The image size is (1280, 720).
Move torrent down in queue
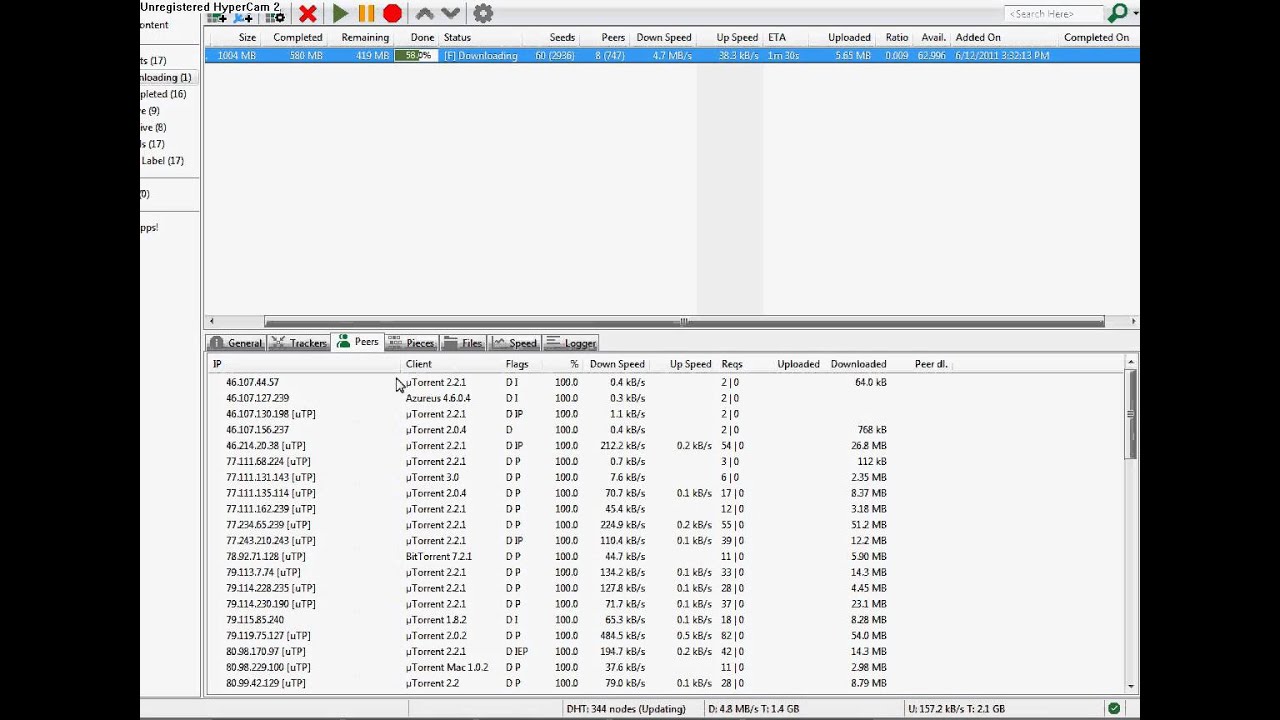[x=451, y=14]
